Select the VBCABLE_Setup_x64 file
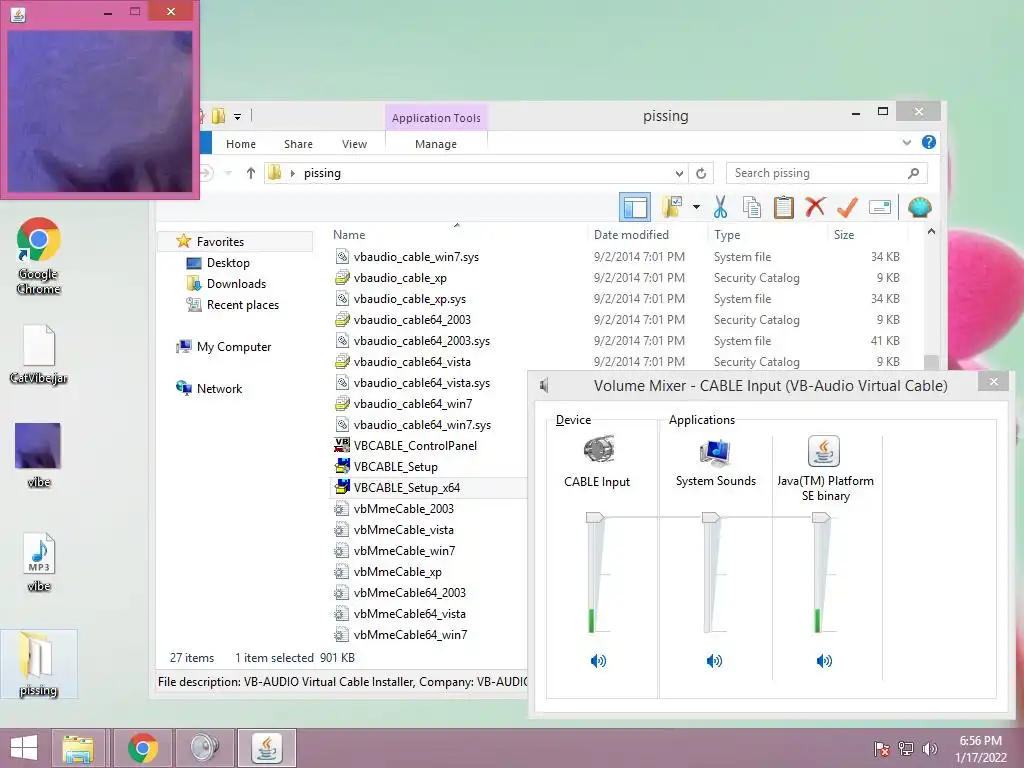This screenshot has width=1024, height=768. (x=406, y=487)
